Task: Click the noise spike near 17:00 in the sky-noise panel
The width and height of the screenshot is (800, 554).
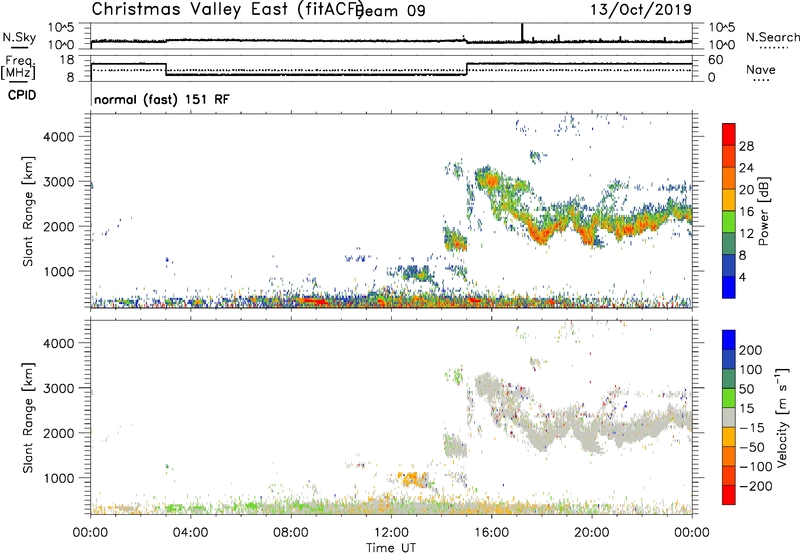Action: pyautogui.click(x=522, y=32)
